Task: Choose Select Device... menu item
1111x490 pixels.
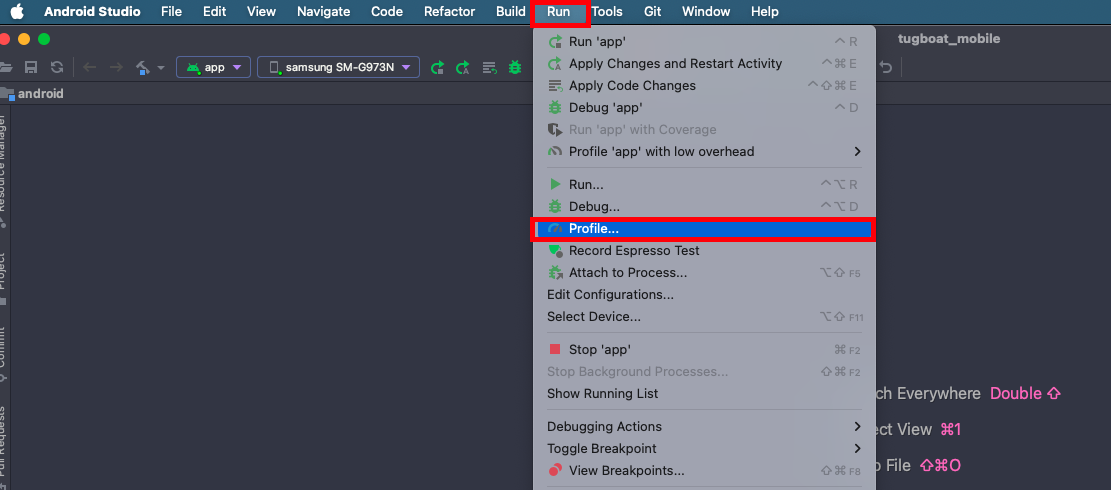Action: point(704,316)
